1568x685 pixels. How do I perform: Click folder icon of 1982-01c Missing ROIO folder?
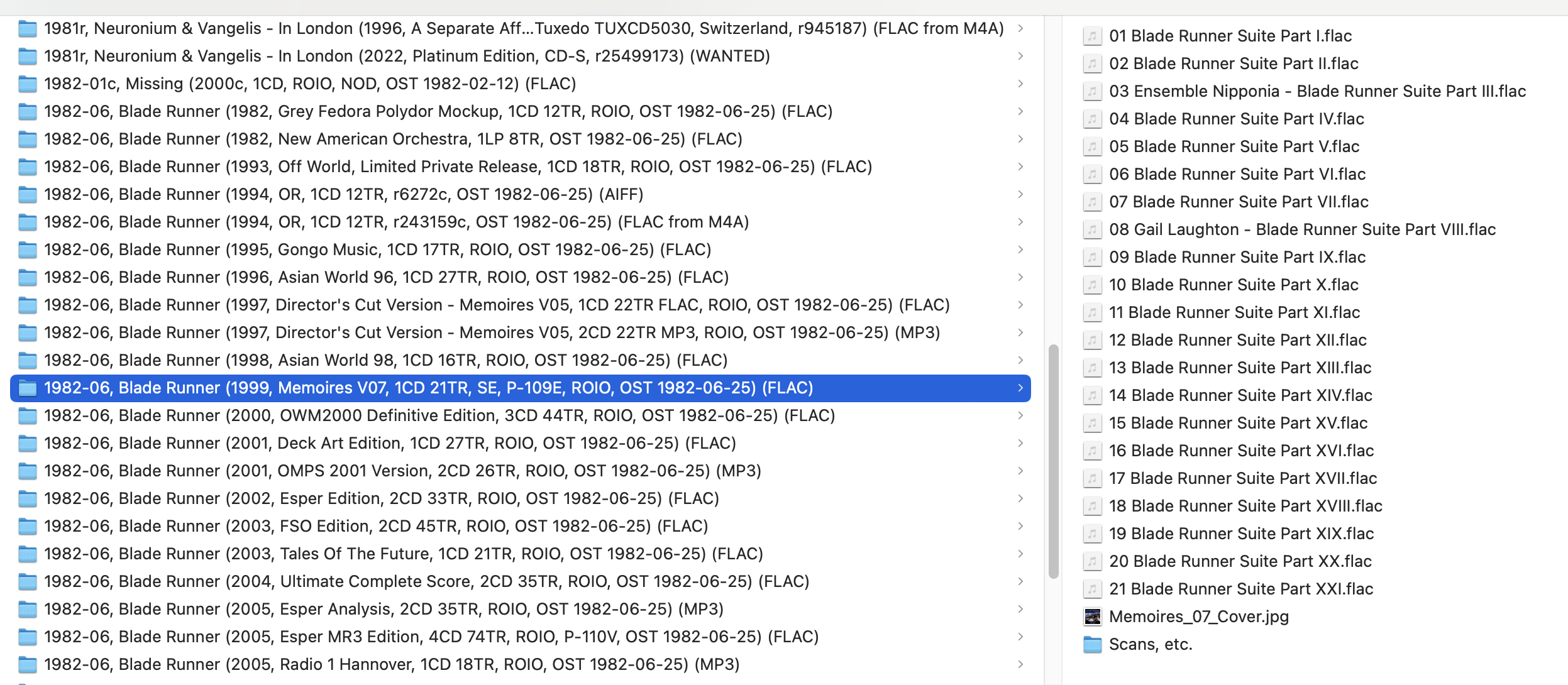[x=28, y=84]
